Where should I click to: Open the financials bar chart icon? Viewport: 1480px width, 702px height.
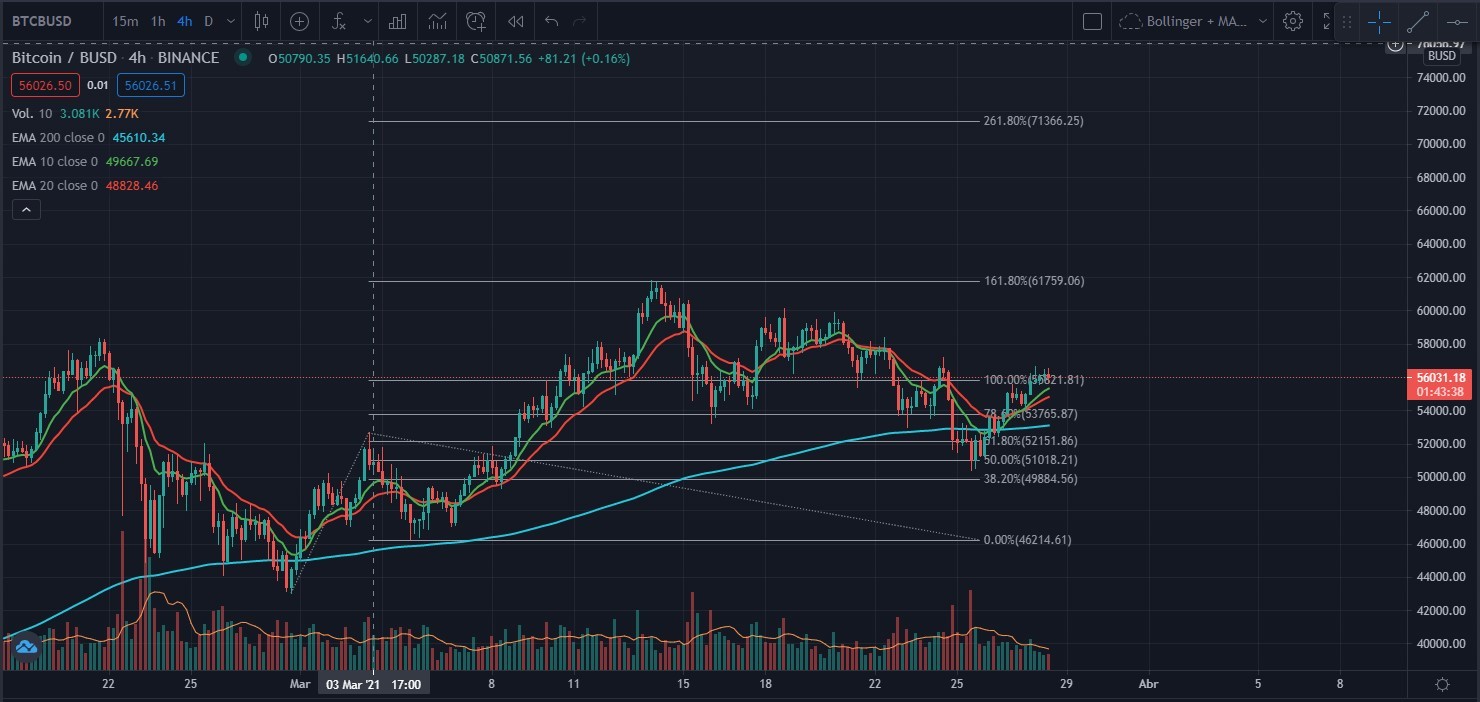(x=396, y=21)
